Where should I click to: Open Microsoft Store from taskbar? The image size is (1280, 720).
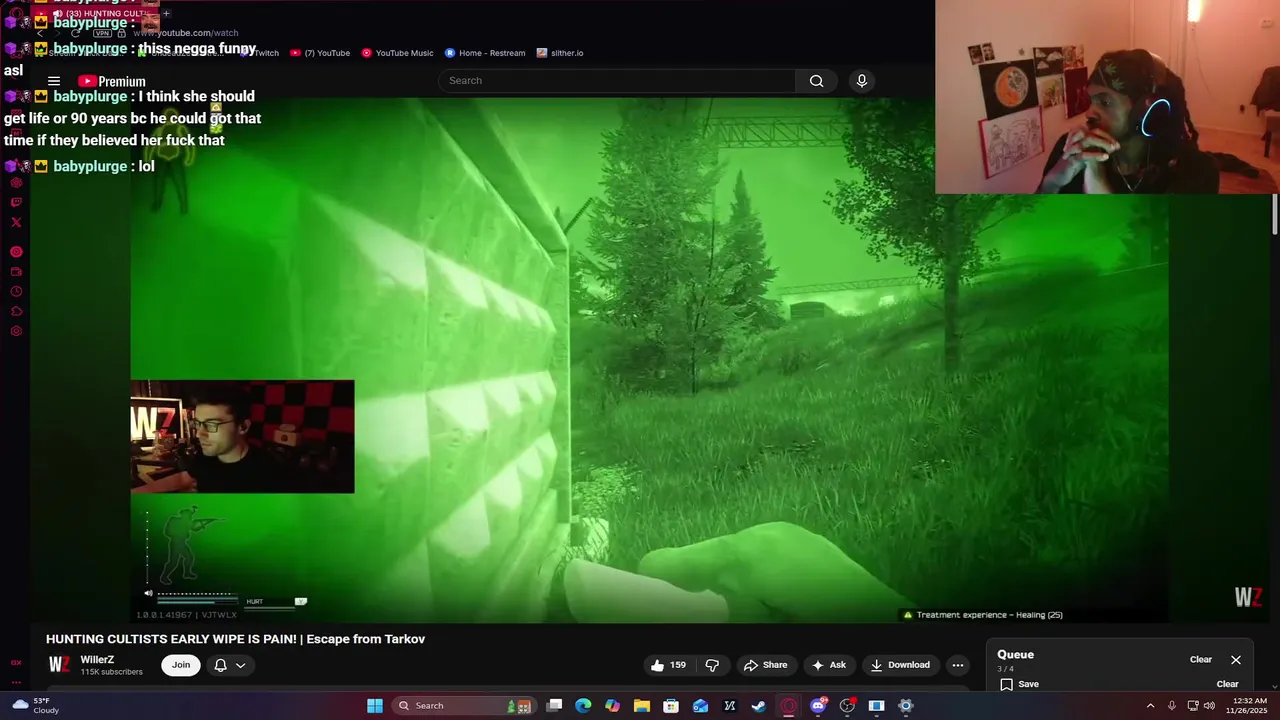tap(671, 706)
